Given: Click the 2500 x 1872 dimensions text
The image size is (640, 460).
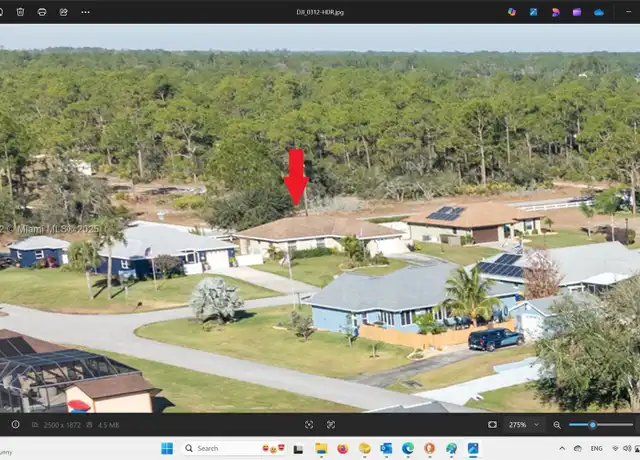Looking at the screenshot, I should click(x=62, y=425).
